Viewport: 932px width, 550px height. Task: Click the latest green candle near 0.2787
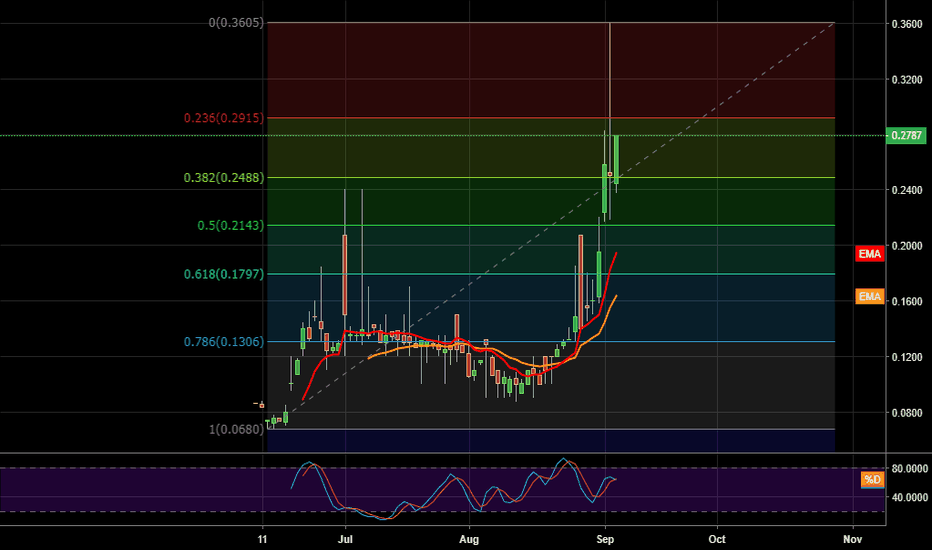click(x=616, y=159)
